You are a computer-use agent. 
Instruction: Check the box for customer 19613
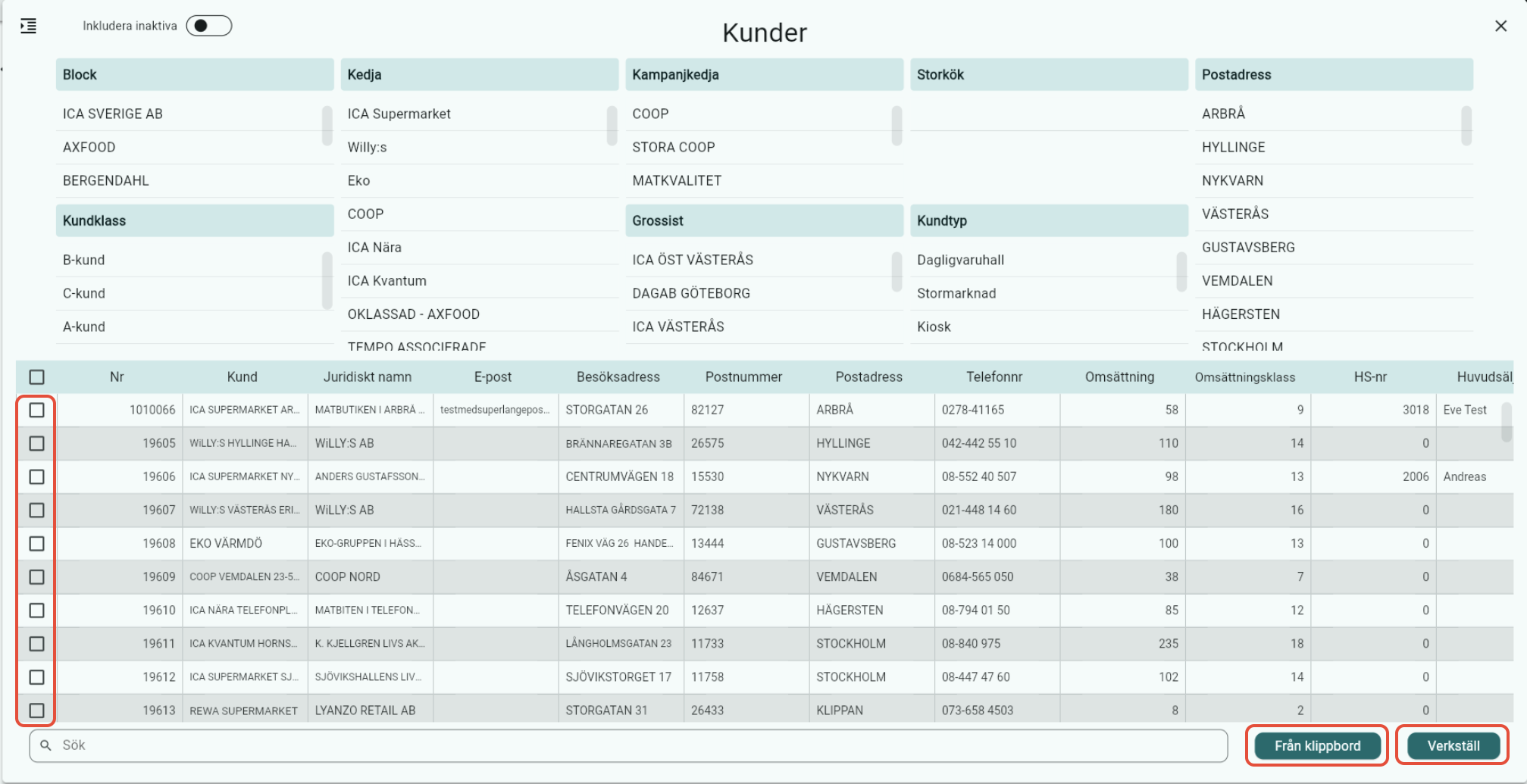(x=36, y=710)
